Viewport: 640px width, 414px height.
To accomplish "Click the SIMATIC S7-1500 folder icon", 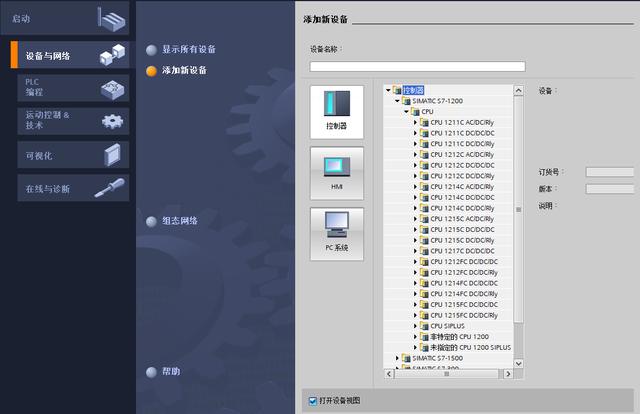I will coord(406,358).
